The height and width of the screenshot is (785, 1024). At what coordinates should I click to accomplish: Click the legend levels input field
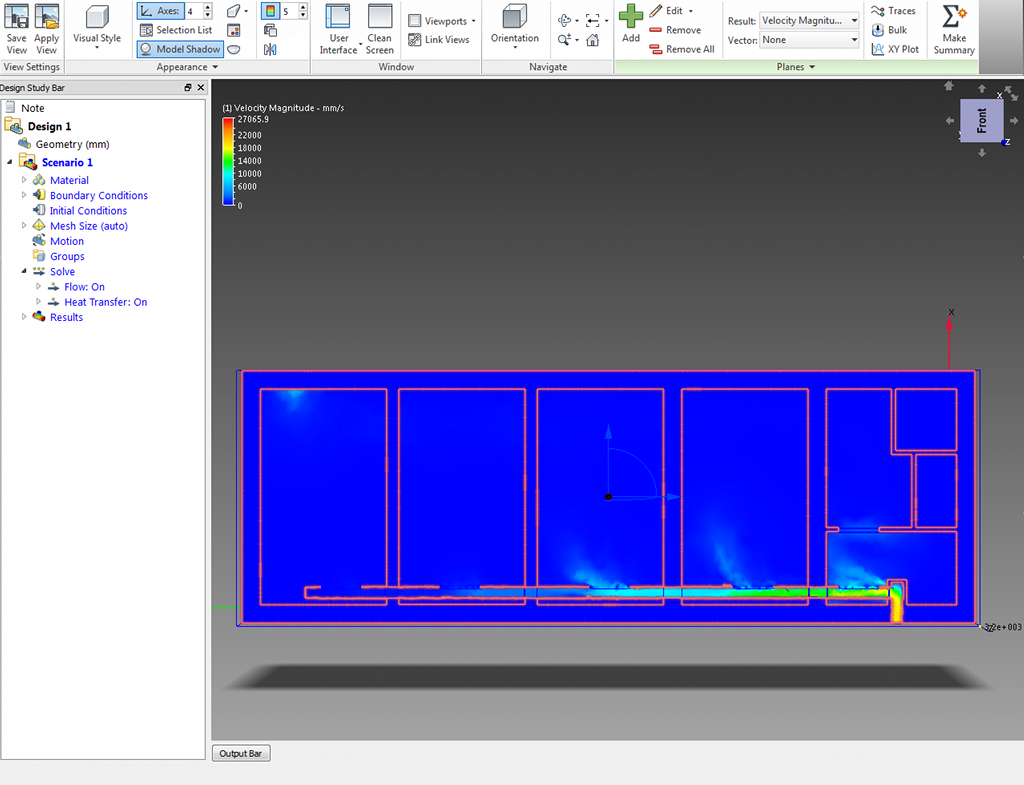pyautogui.click(x=290, y=11)
